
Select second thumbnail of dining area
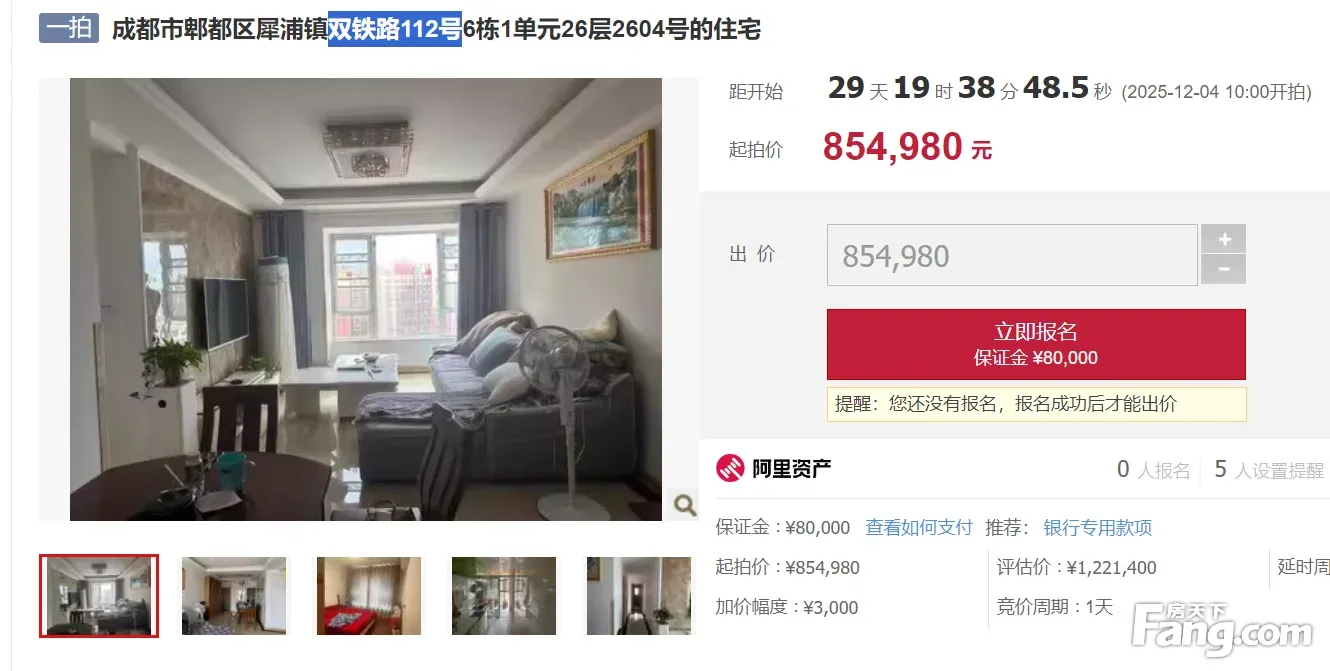[234, 596]
